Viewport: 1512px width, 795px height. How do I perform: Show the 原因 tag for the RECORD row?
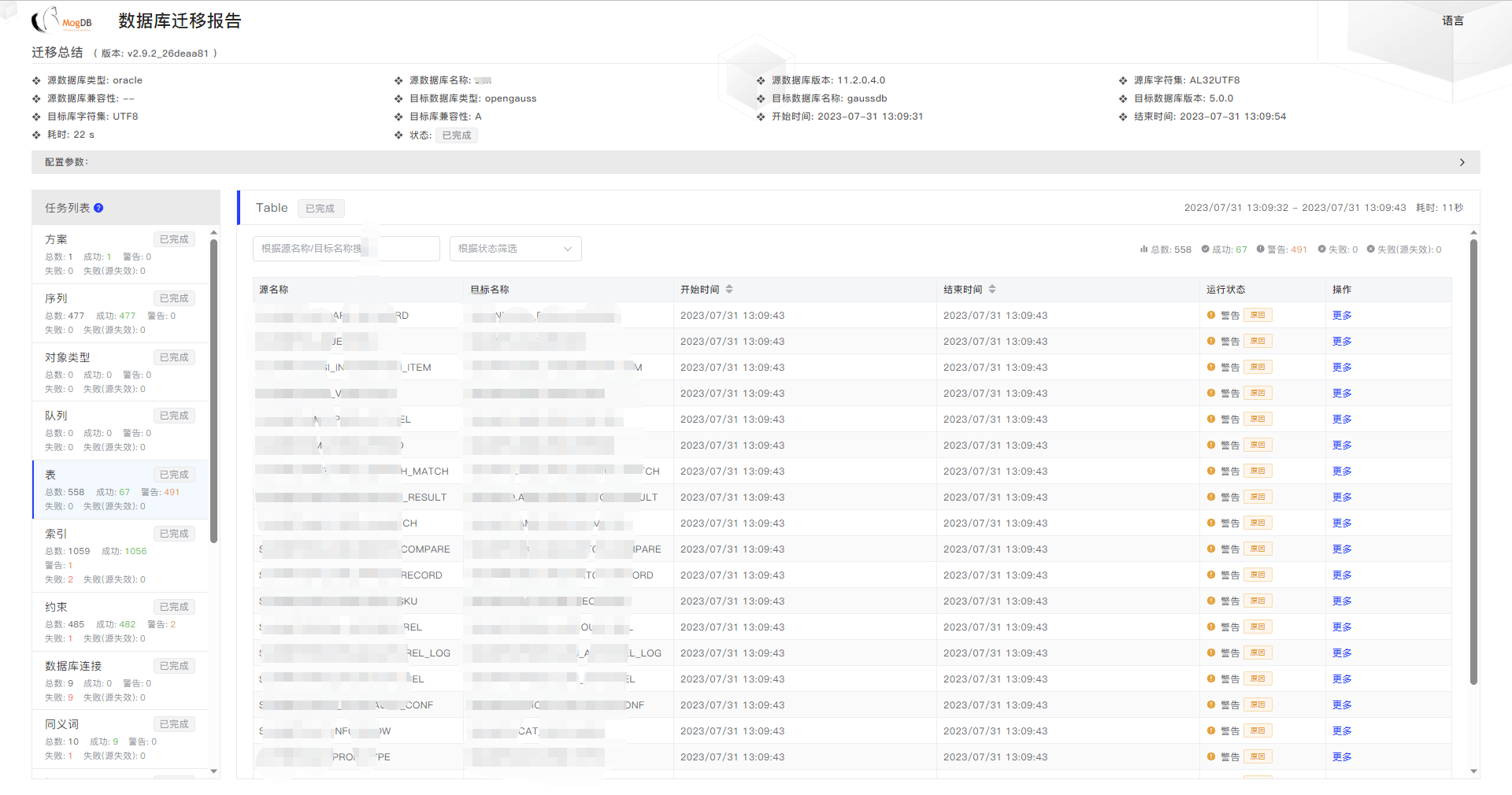click(1258, 575)
